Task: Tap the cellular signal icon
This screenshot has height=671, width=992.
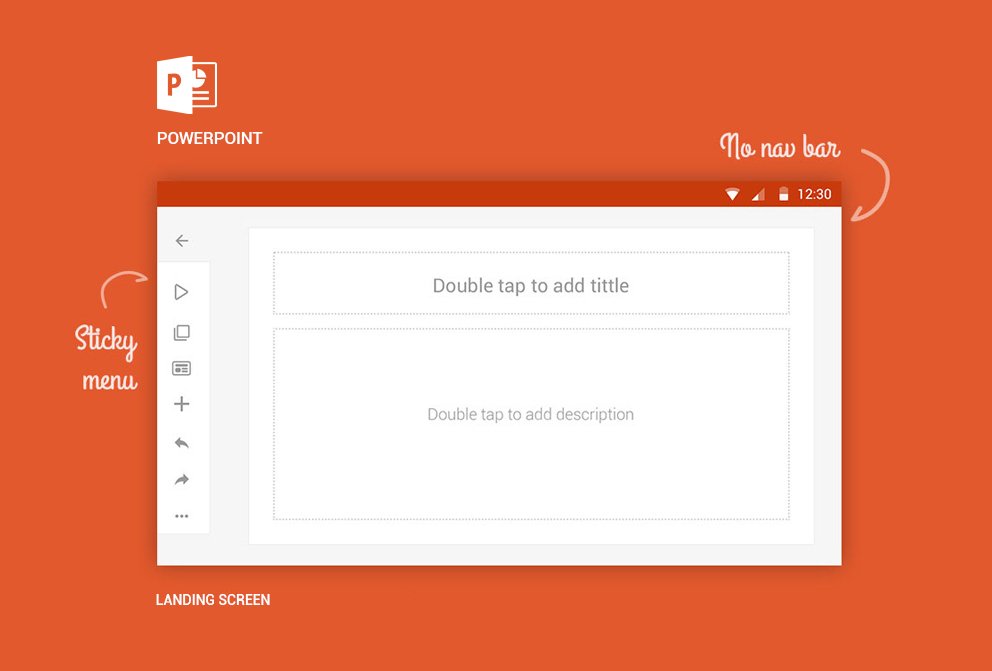Action: tap(758, 194)
